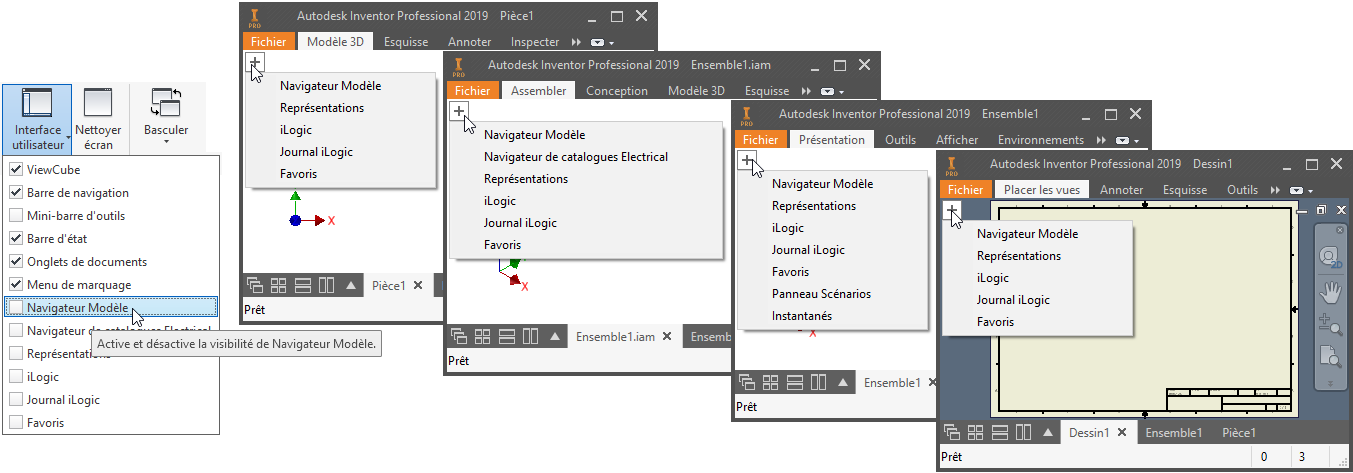Uncheck Onglets de documents
Viewport: 1353px width, 473px height.
tap(16, 262)
